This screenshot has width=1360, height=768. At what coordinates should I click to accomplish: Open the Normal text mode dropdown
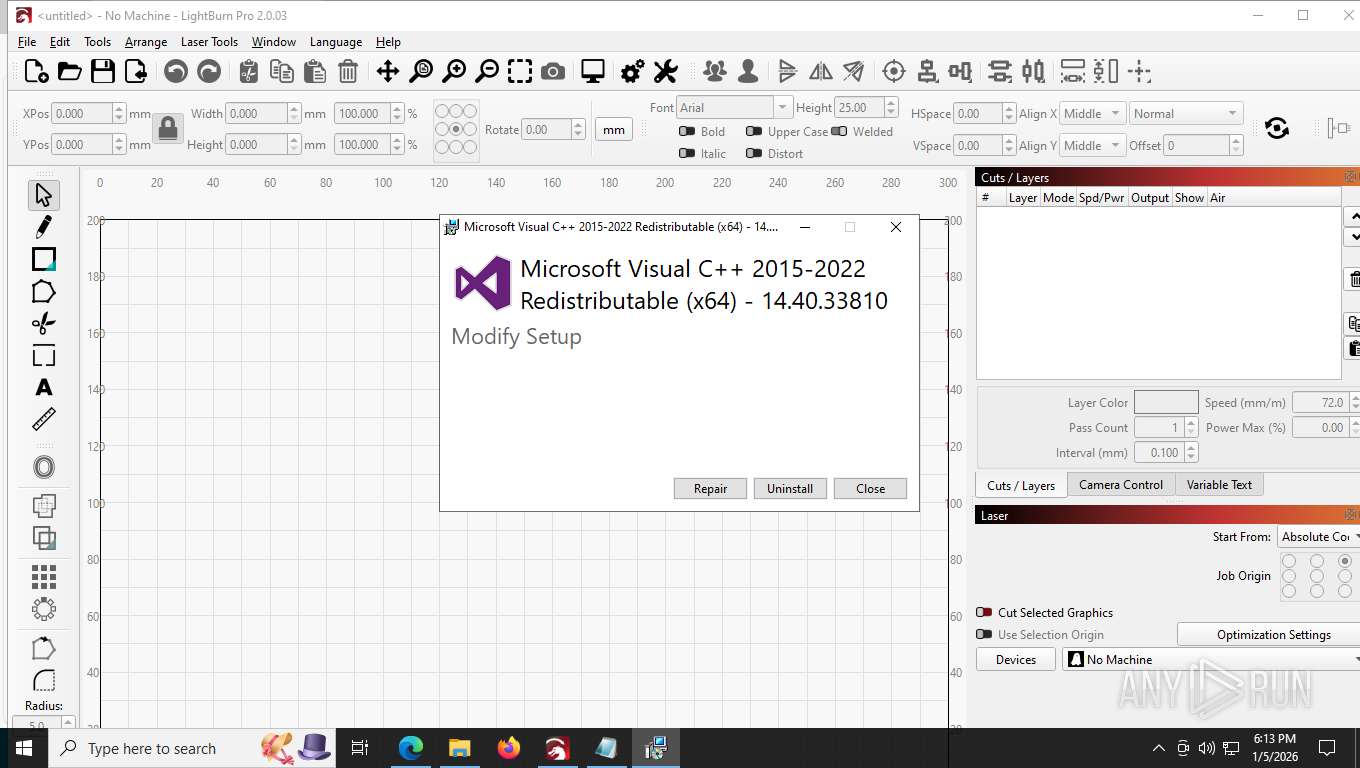[1187, 113]
